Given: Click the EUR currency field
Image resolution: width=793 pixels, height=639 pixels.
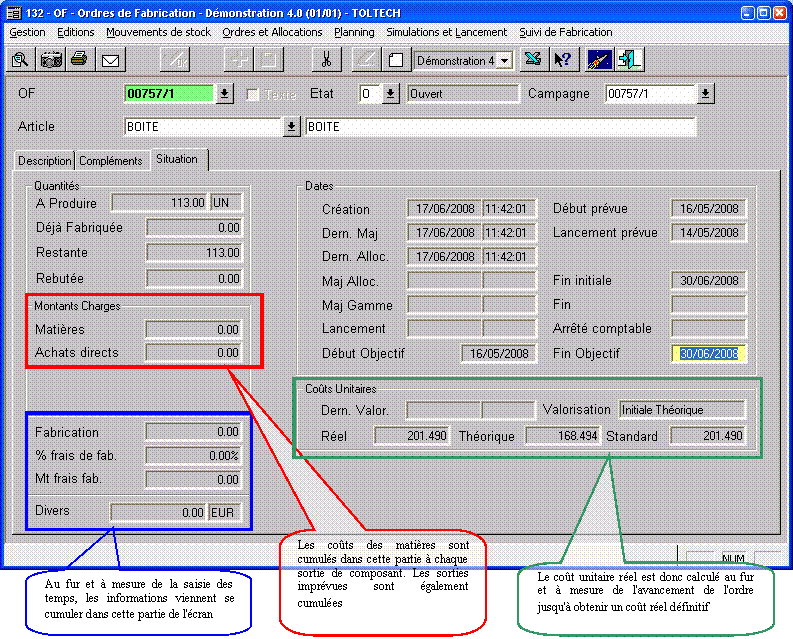Looking at the screenshot, I should coord(225,513).
